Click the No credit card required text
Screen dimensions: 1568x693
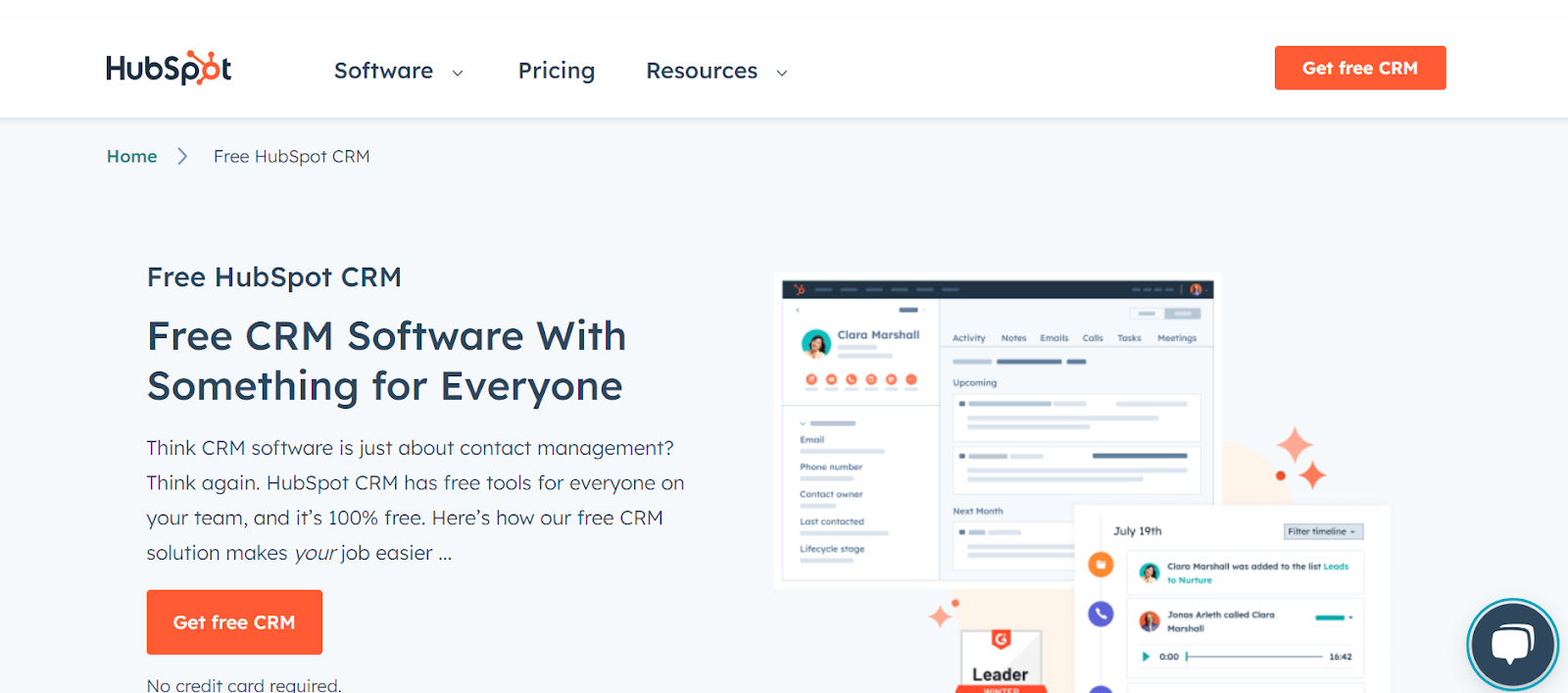[244, 685]
